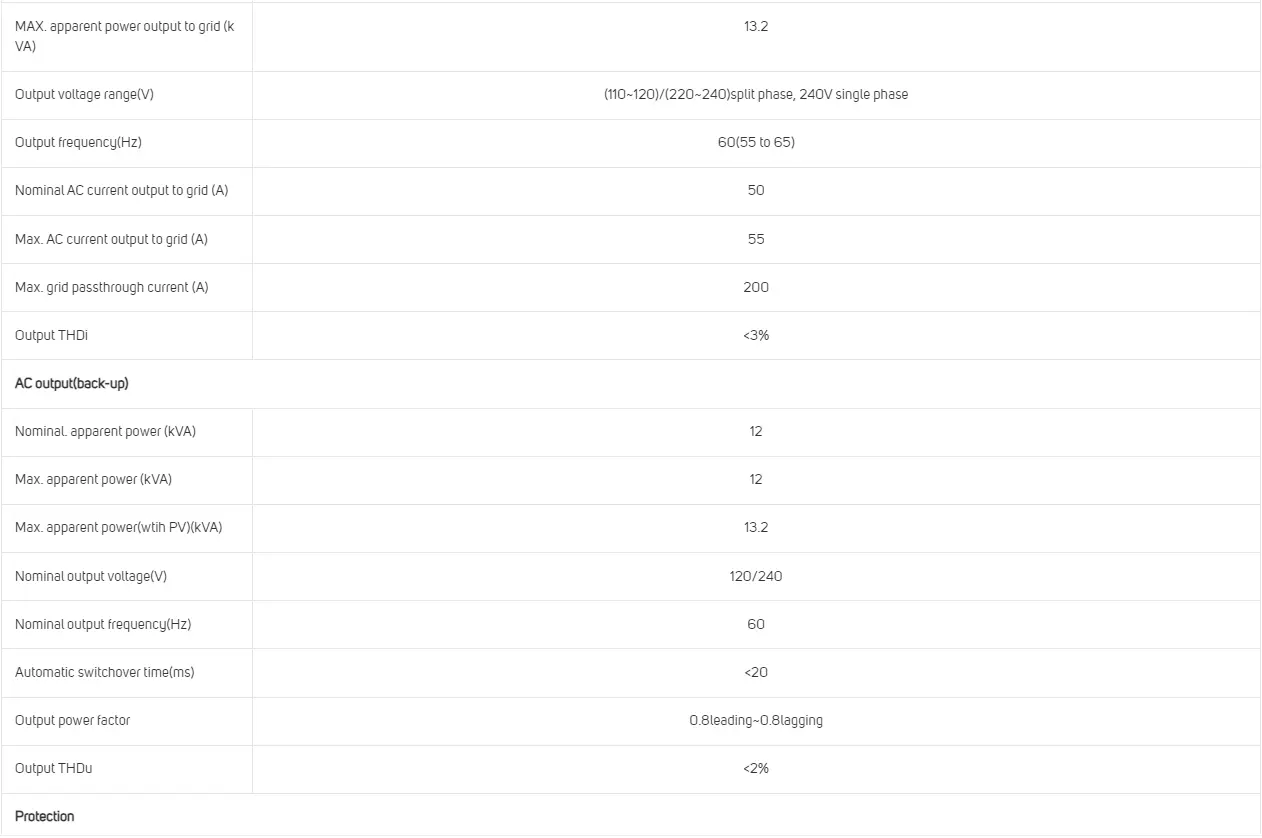Select the value 55 for max AC current
The height and width of the screenshot is (838, 1262).
click(755, 239)
